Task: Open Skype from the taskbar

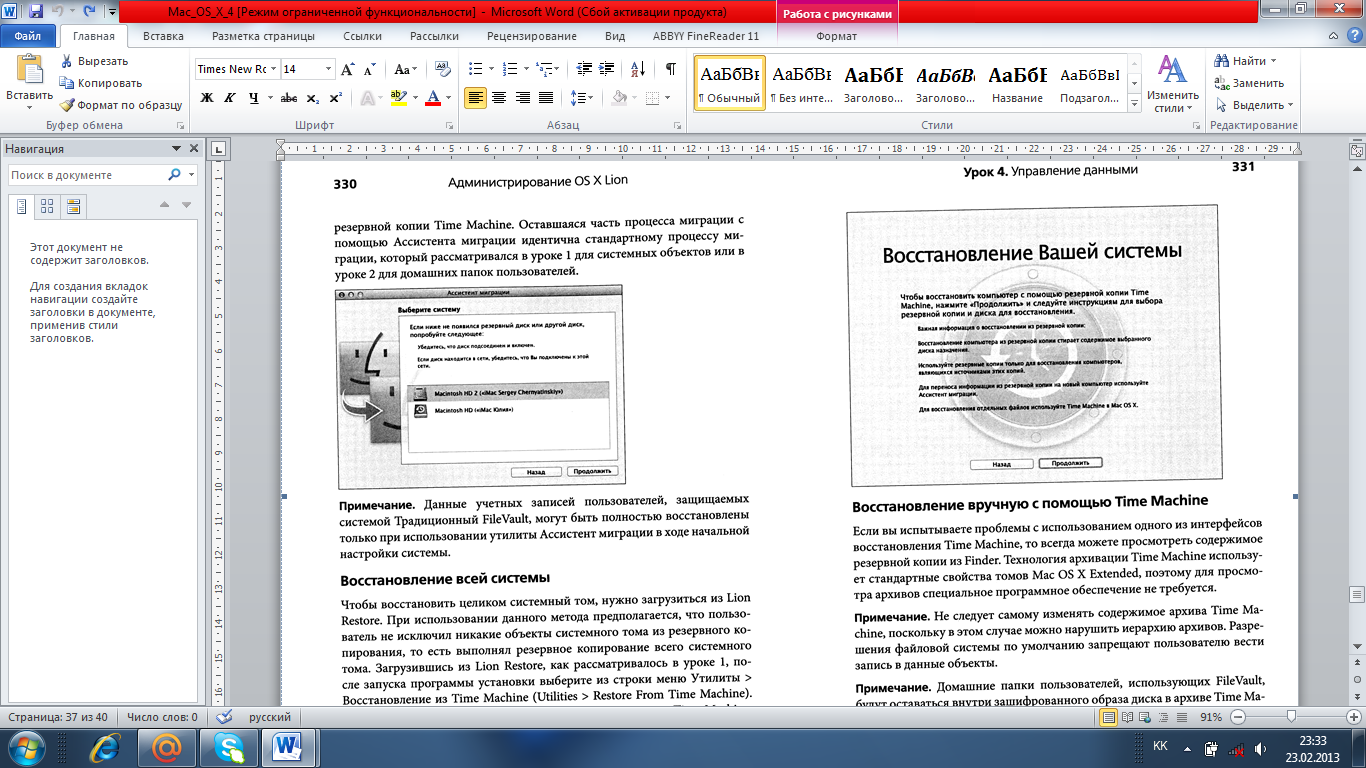Action: pyautogui.click(x=223, y=747)
